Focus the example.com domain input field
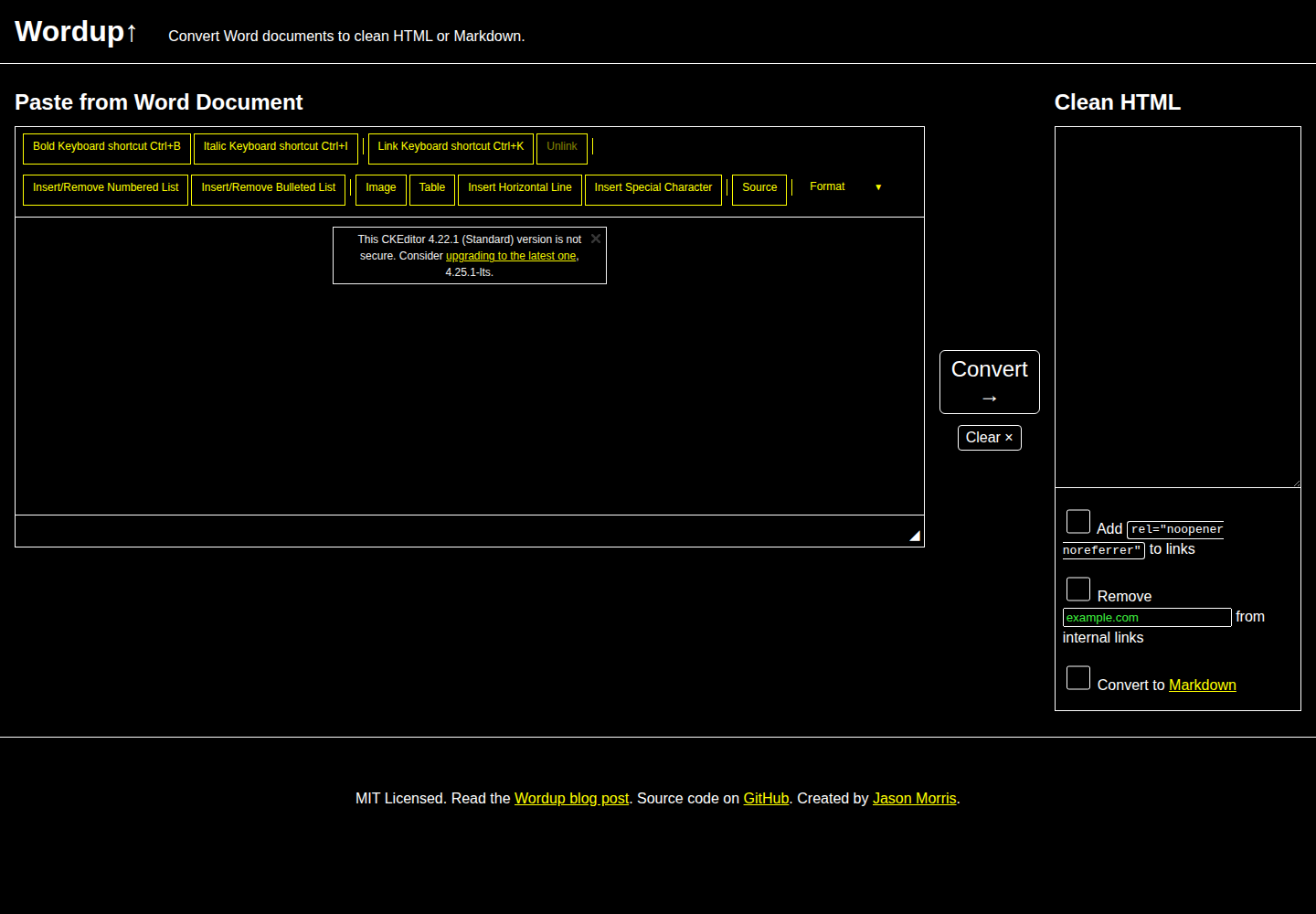The width and height of the screenshot is (1316, 914). [x=1146, y=618]
